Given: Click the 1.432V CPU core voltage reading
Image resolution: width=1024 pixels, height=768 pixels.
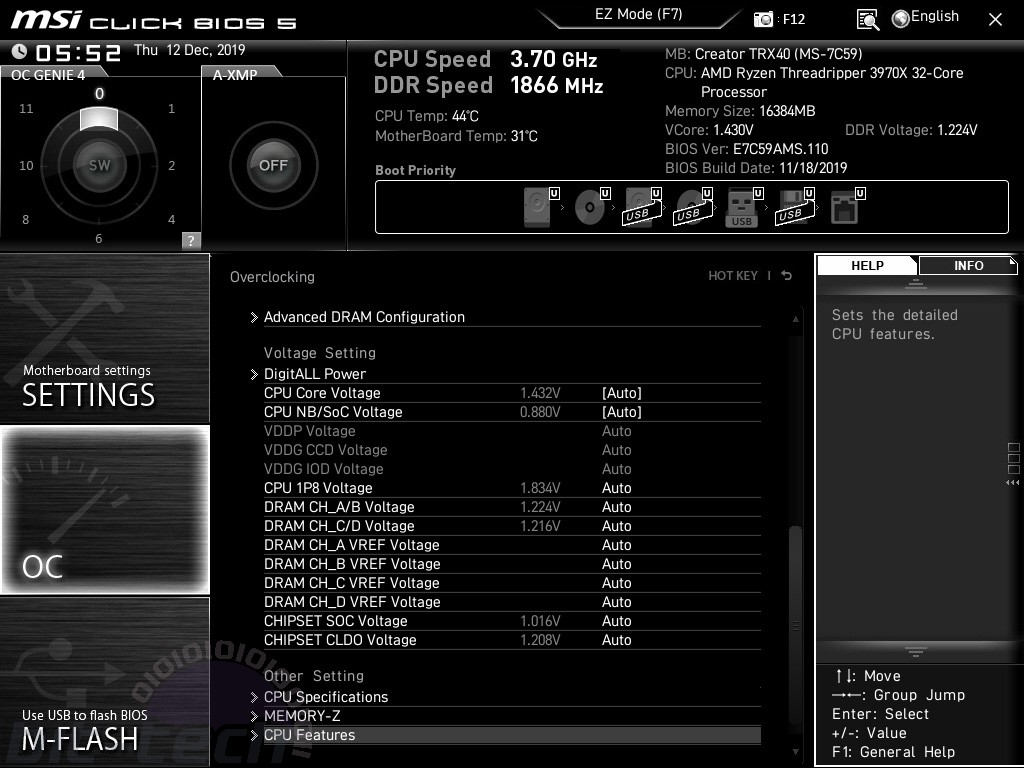Looking at the screenshot, I should coord(539,392).
